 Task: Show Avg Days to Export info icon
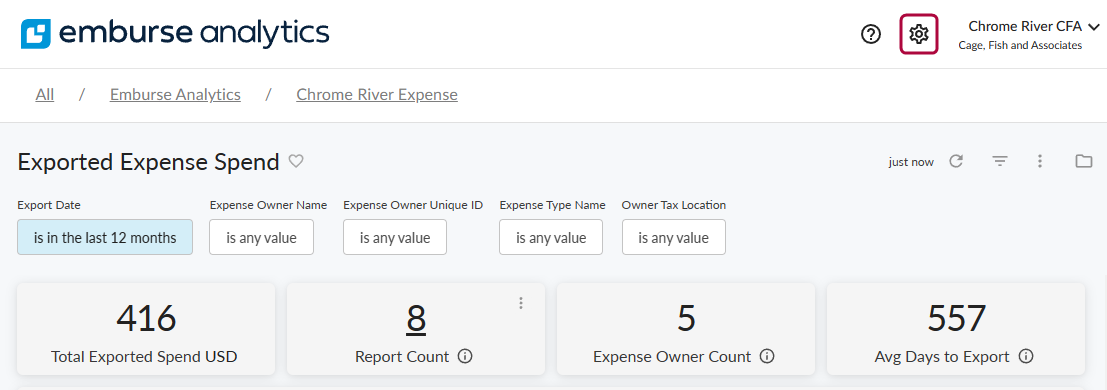coord(1026,357)
